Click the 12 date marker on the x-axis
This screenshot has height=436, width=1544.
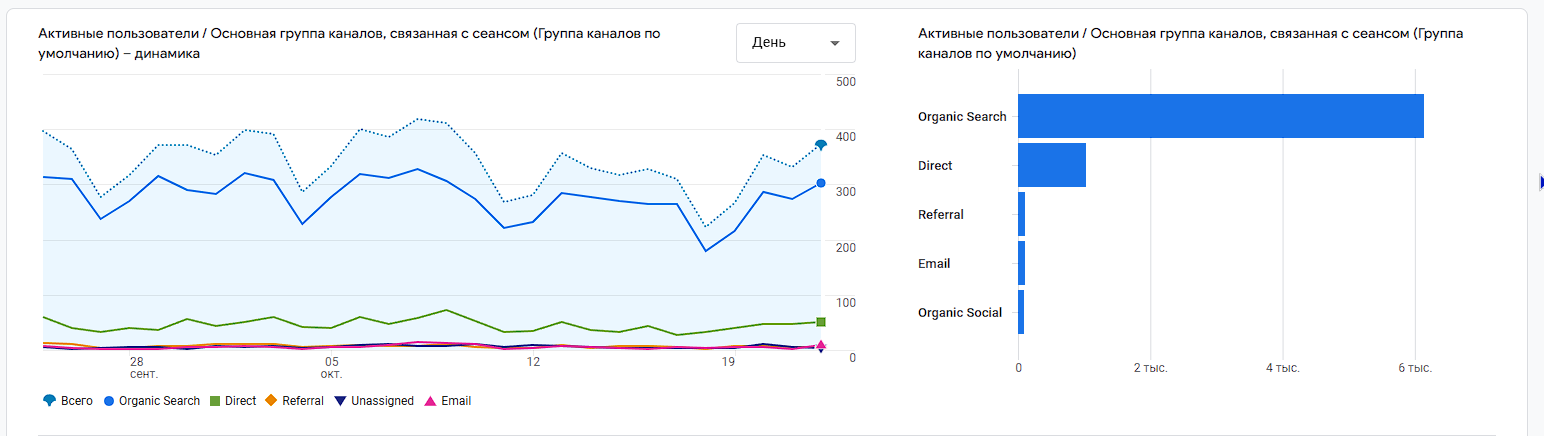(534, 361)
